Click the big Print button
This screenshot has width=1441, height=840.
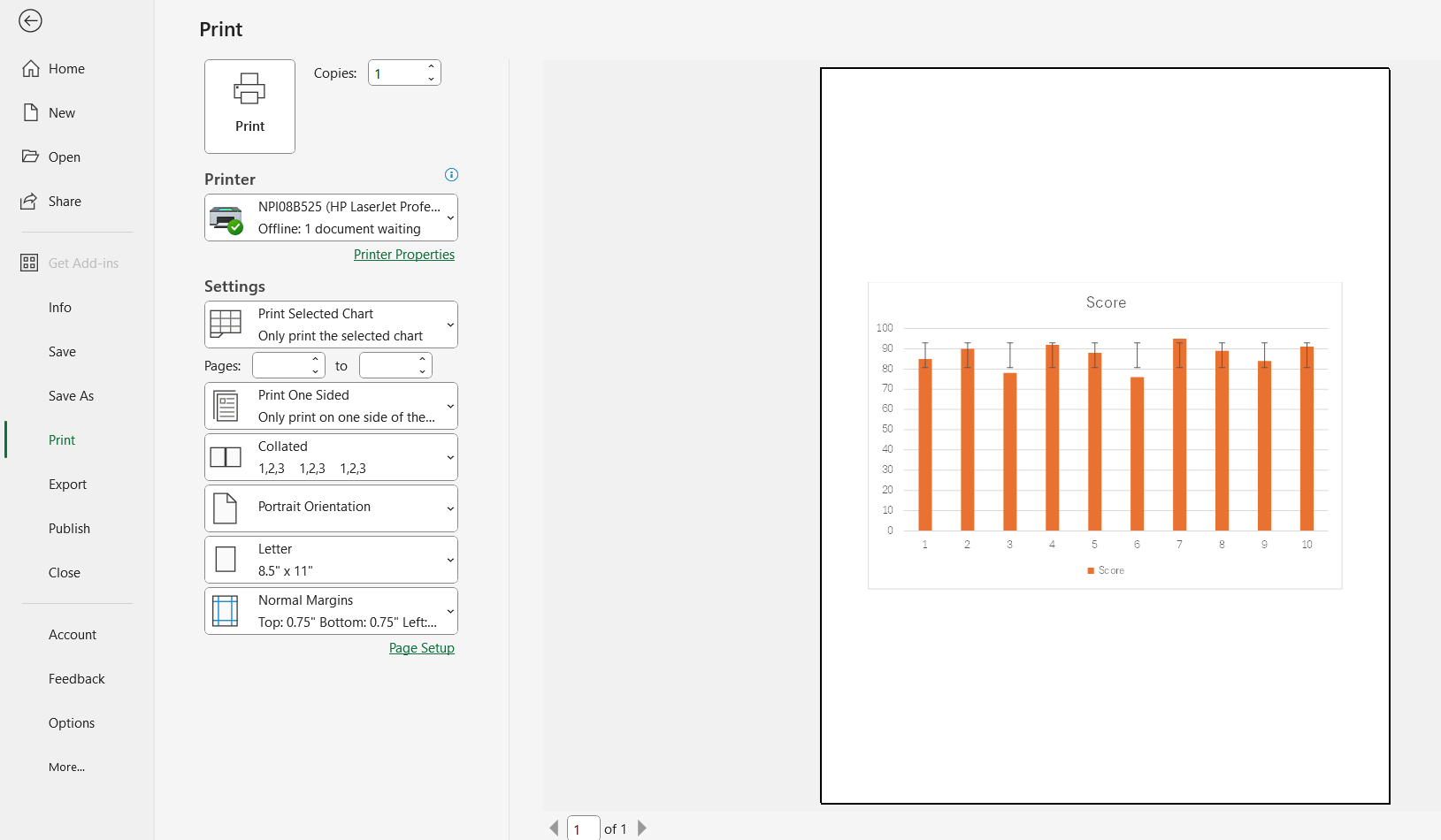[x=249, y=106]
